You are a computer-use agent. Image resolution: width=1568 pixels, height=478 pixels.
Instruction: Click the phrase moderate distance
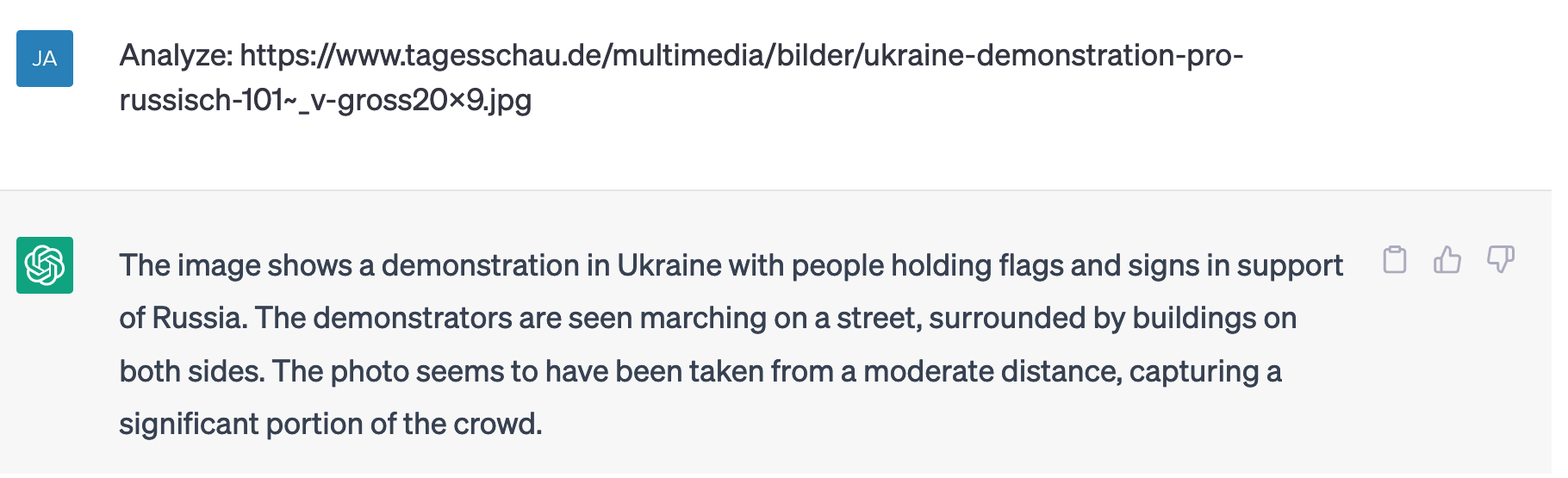click(x=992, y=371)
